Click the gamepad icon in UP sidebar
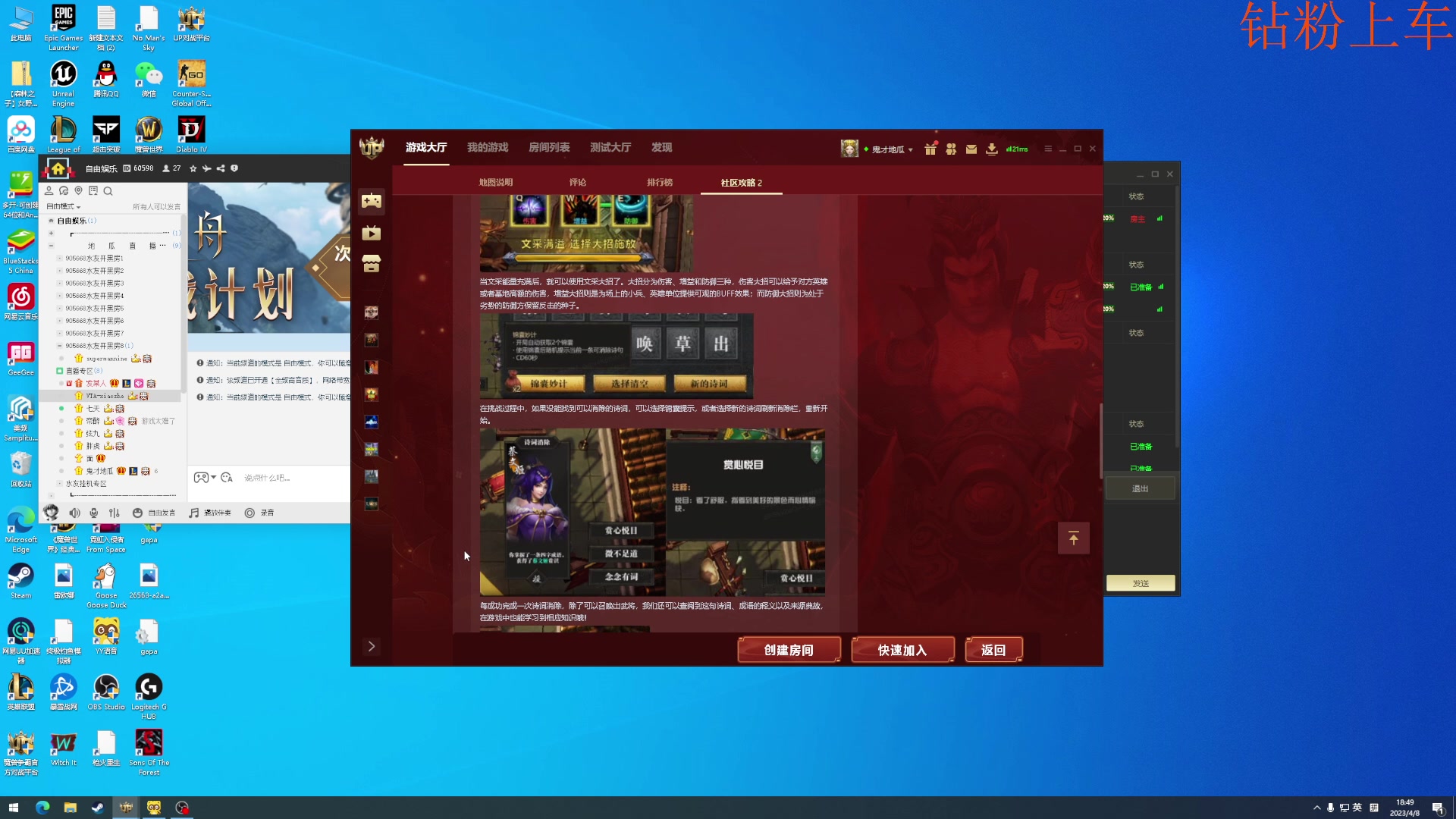The width and height of the screenshot is (1456, 819). pos(372,201)
